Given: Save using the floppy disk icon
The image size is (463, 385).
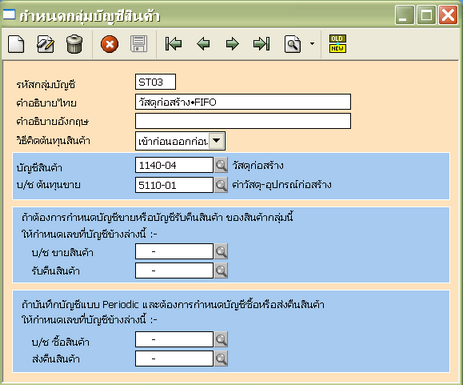Looking at the screenshot, I should coord(139,44).
